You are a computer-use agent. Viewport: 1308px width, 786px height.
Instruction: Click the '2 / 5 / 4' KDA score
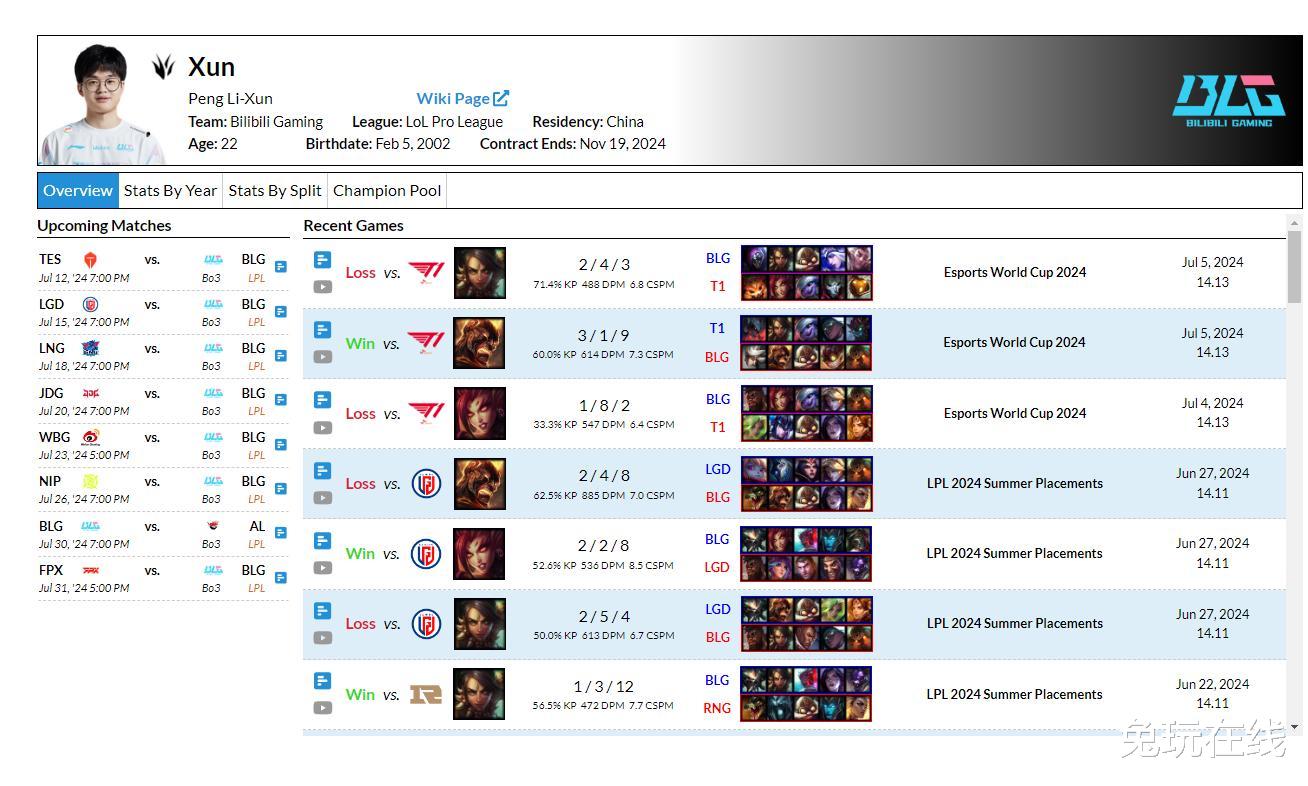pos(604,616)
